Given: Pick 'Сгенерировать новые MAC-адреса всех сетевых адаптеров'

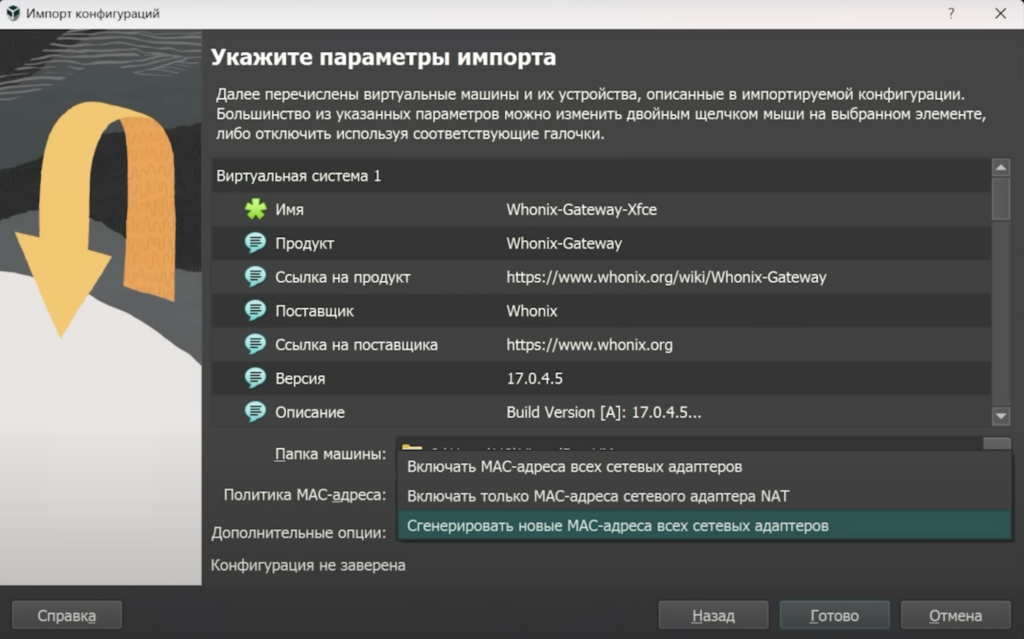Looking at the screenshot, I should pyautogui.click(x=617, y=525).
